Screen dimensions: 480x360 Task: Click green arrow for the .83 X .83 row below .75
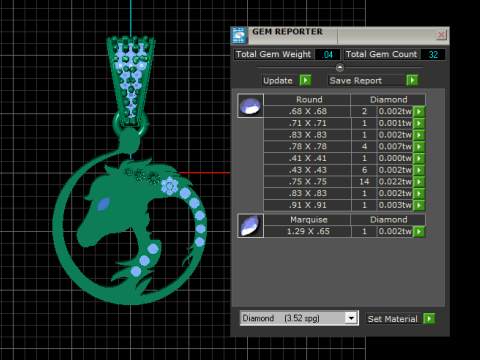(419, 193)
